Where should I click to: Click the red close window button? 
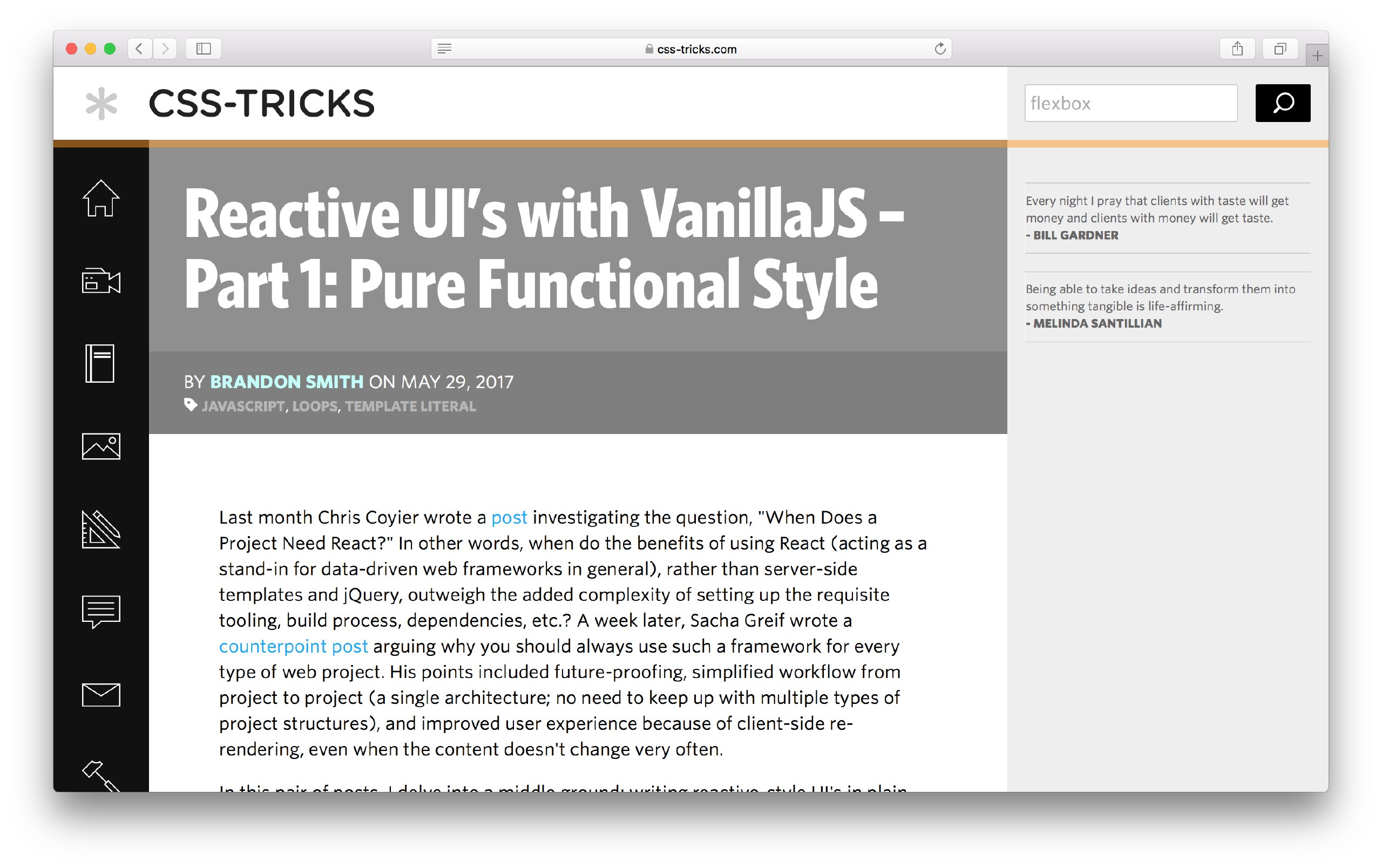[x=71, y=48]
